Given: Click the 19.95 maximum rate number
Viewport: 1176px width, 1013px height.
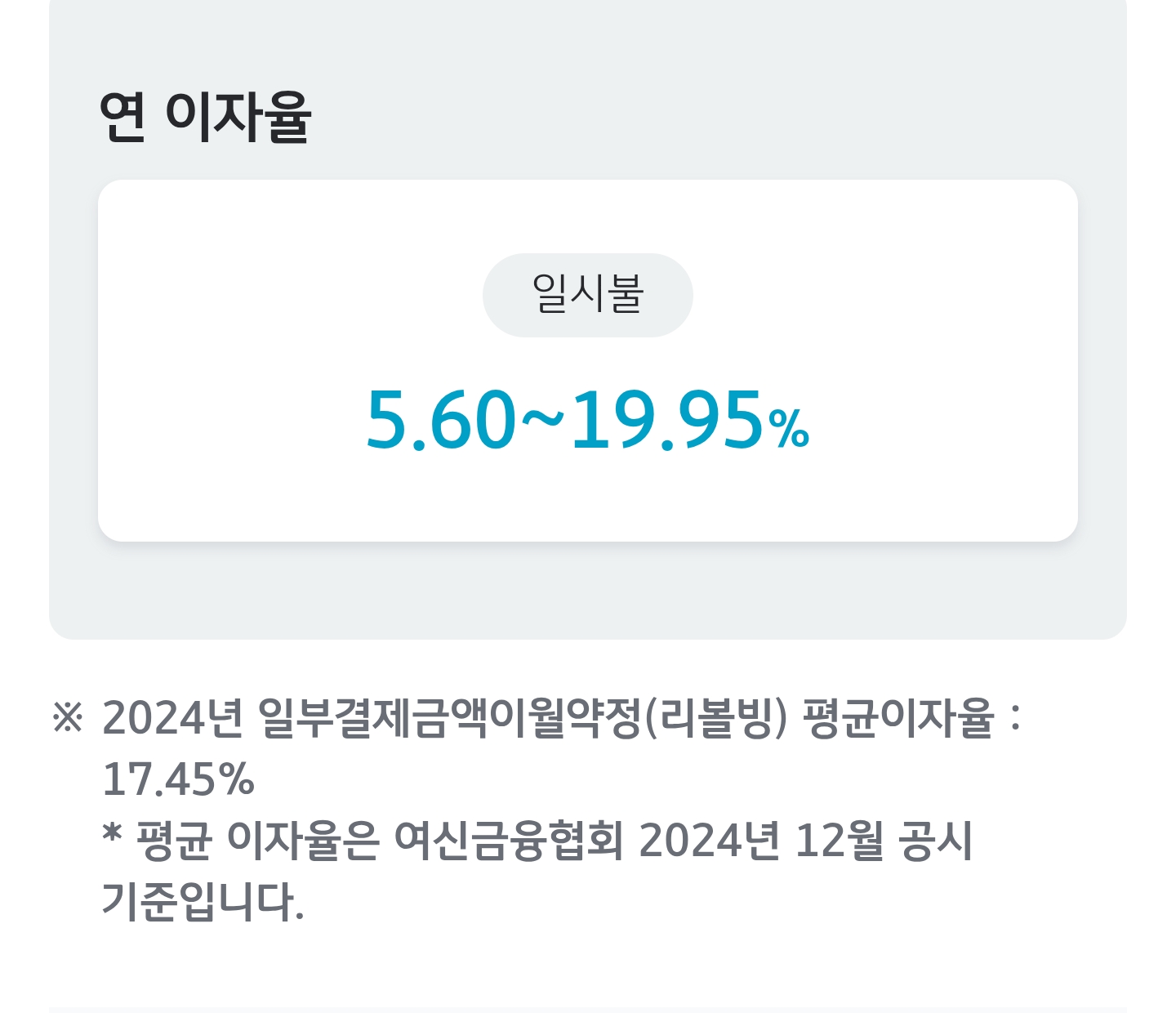Looking at the screenshot, I should click(666, 420).
